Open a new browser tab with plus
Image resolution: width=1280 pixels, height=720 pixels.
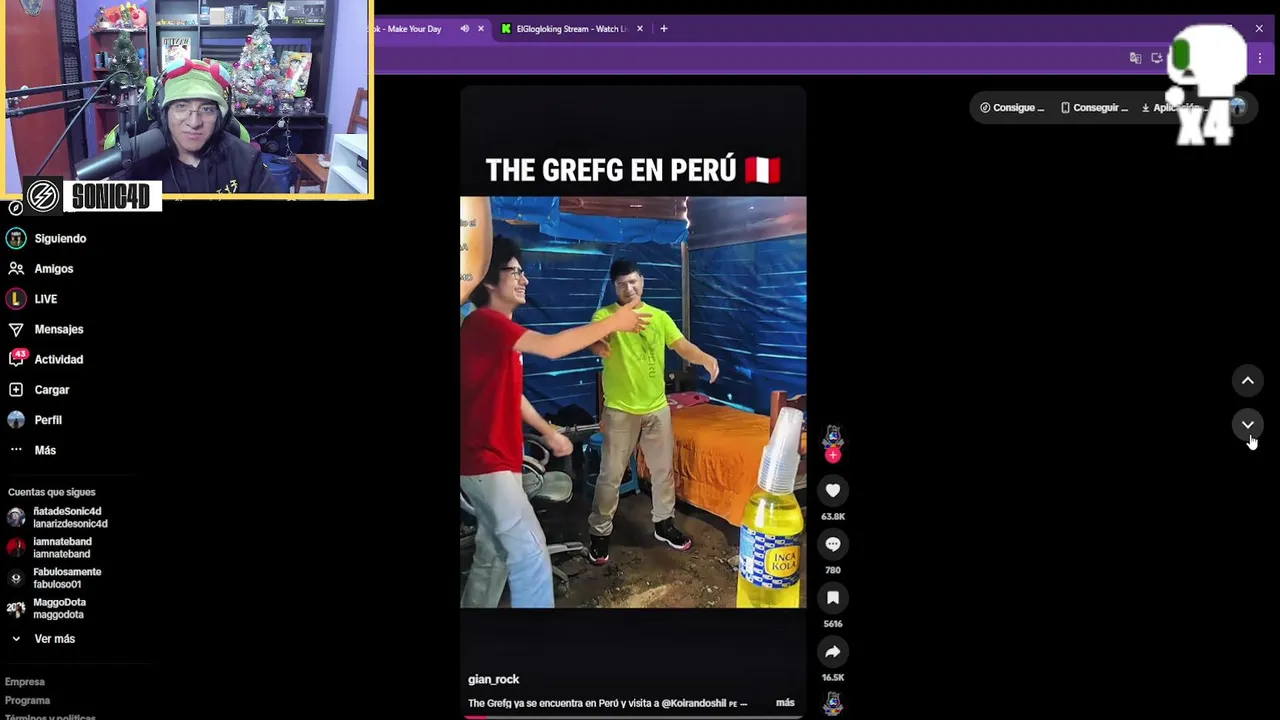(664, 29)
